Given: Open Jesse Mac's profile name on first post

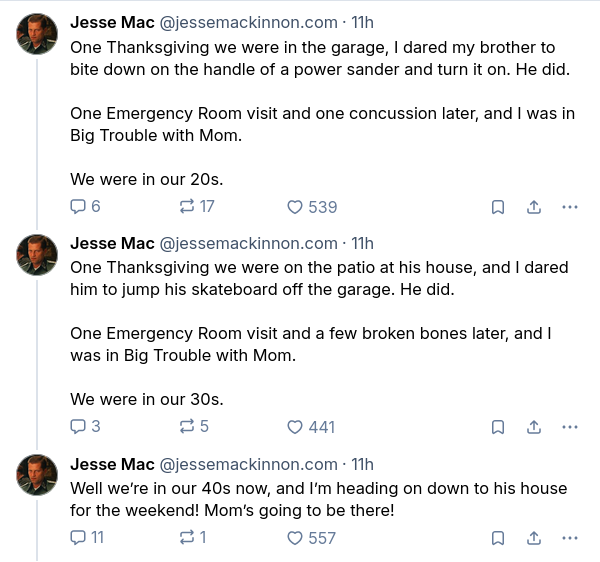Looking at the screenshot, I should click(x=112, y=22).
